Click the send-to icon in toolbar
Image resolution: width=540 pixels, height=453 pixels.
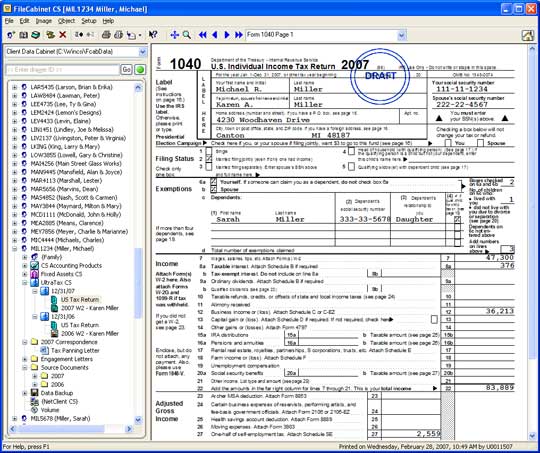[131, 35]
